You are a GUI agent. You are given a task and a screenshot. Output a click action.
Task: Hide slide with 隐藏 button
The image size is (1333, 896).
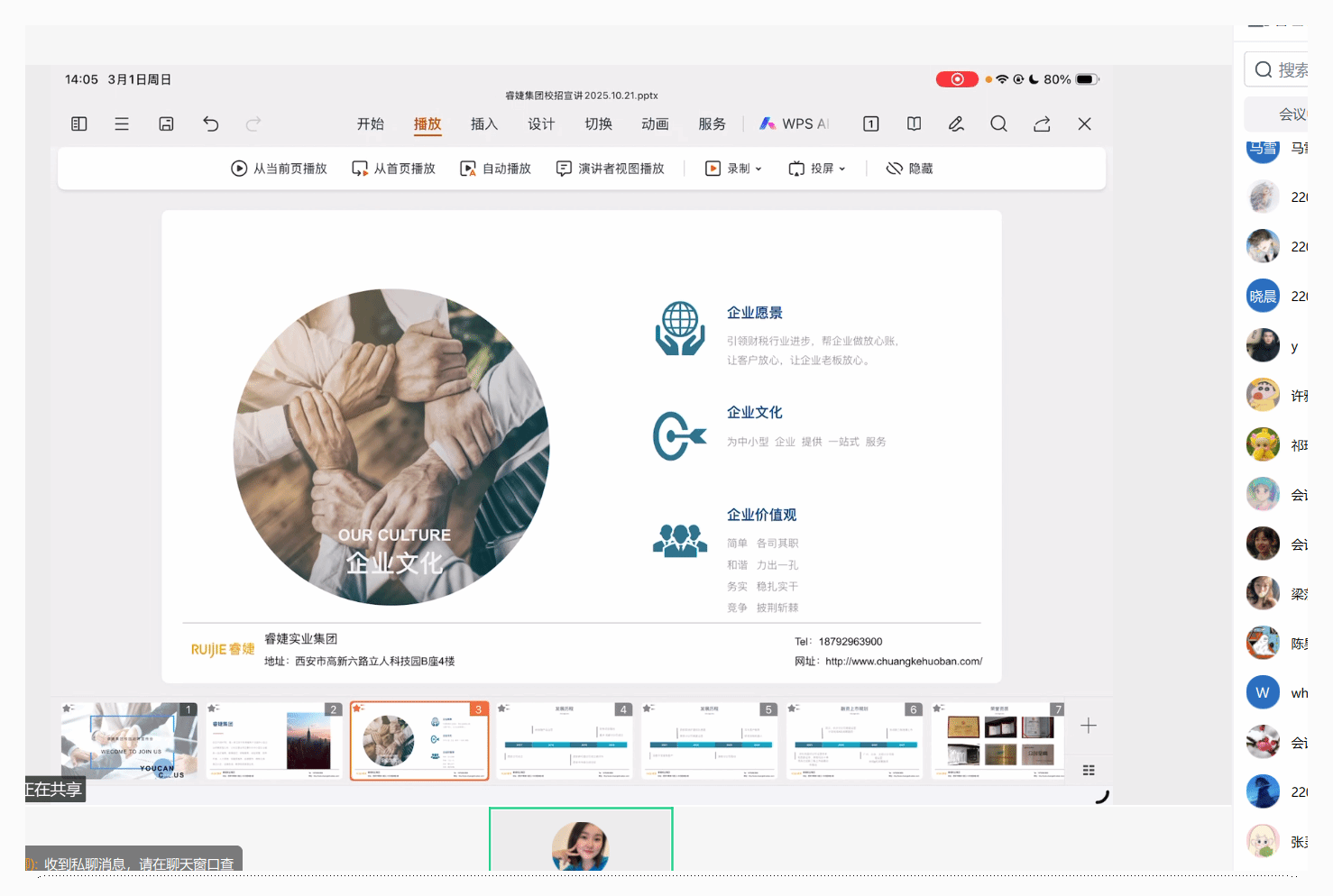pyautogui.click(x=909, y=169)
